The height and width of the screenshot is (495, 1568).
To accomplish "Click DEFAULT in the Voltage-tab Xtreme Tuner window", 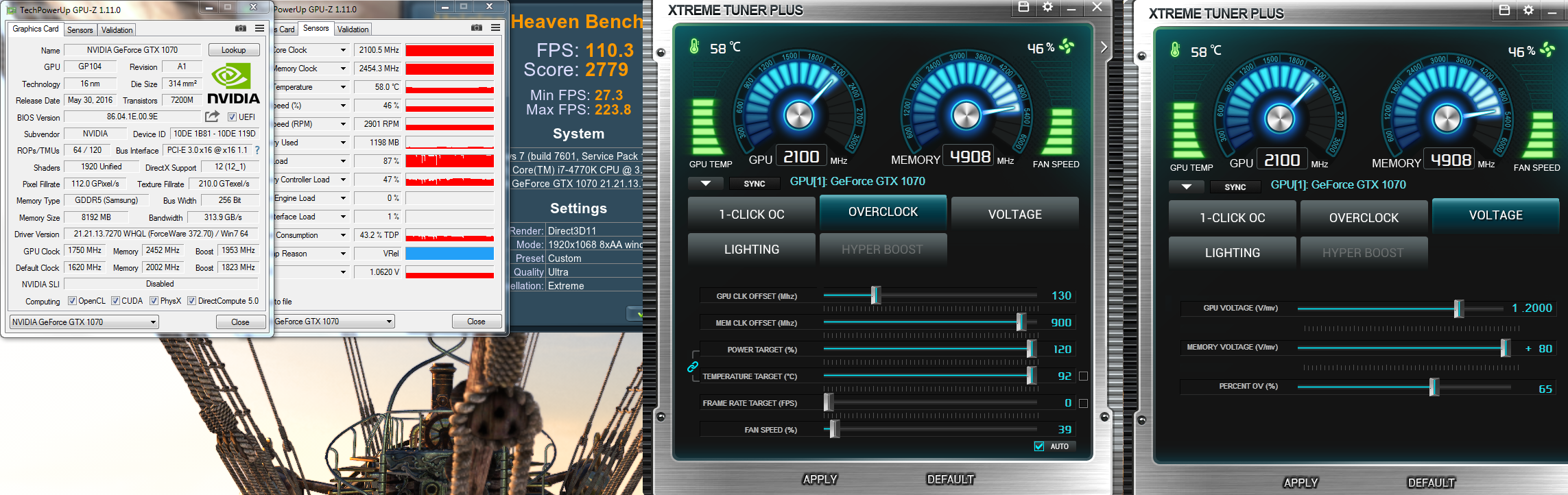I will (1432, 483).
